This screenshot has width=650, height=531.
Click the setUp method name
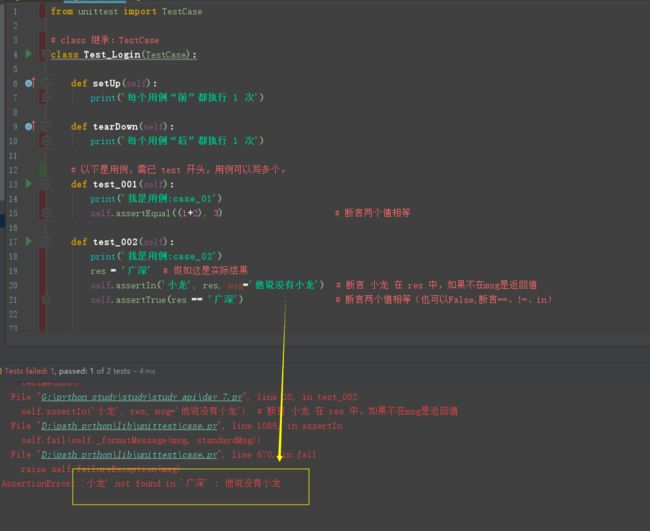pos(107,83)
